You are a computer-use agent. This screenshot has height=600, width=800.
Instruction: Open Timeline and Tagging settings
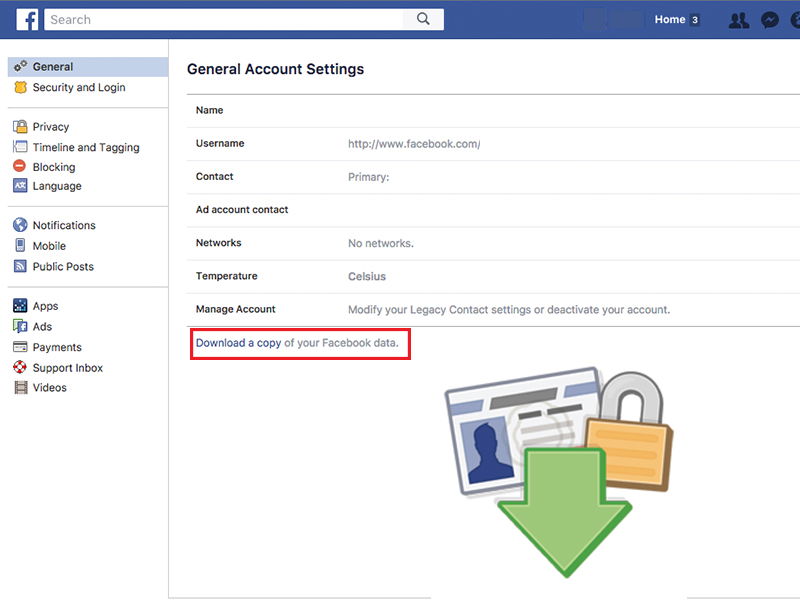86,147
